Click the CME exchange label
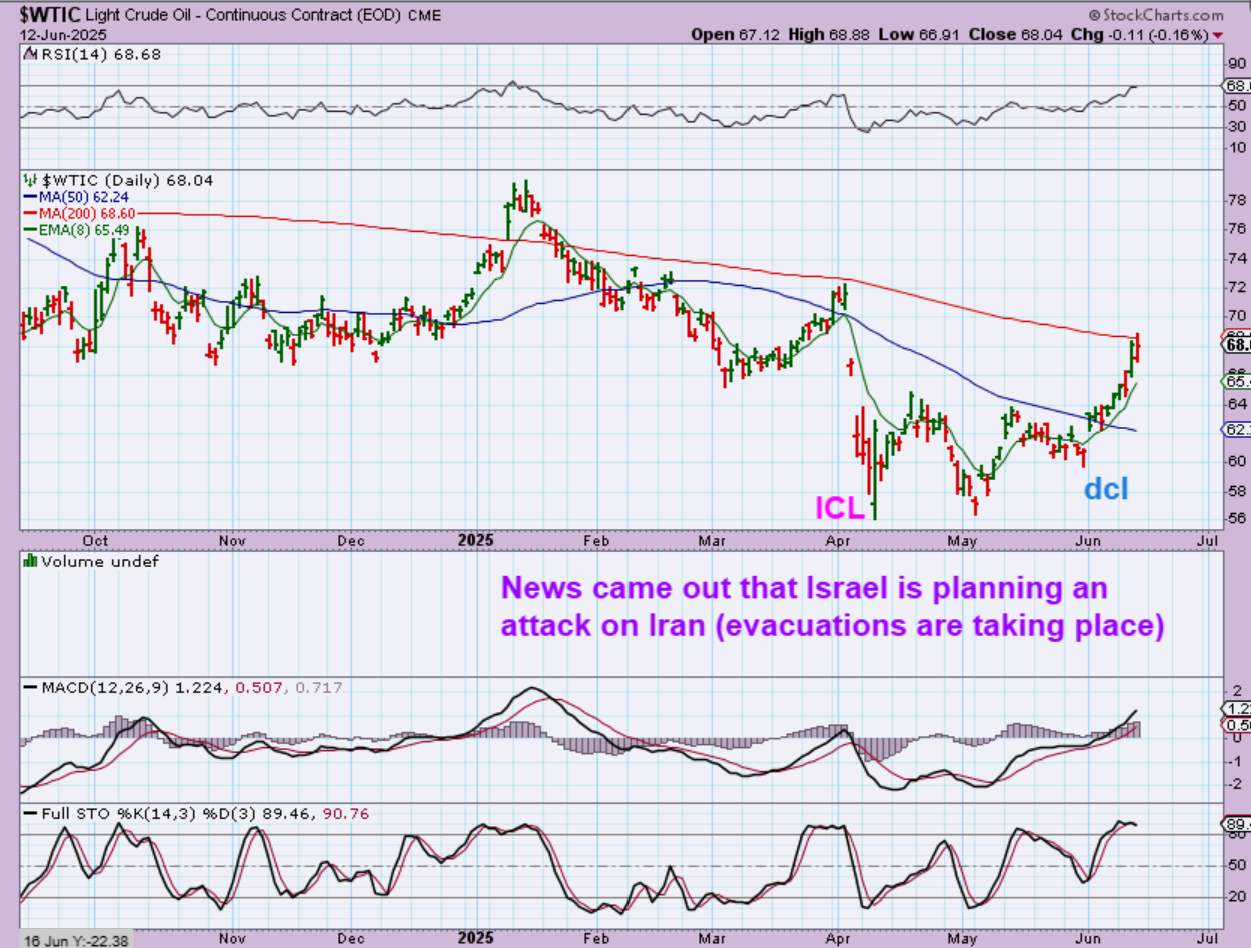 click(424, 16)
